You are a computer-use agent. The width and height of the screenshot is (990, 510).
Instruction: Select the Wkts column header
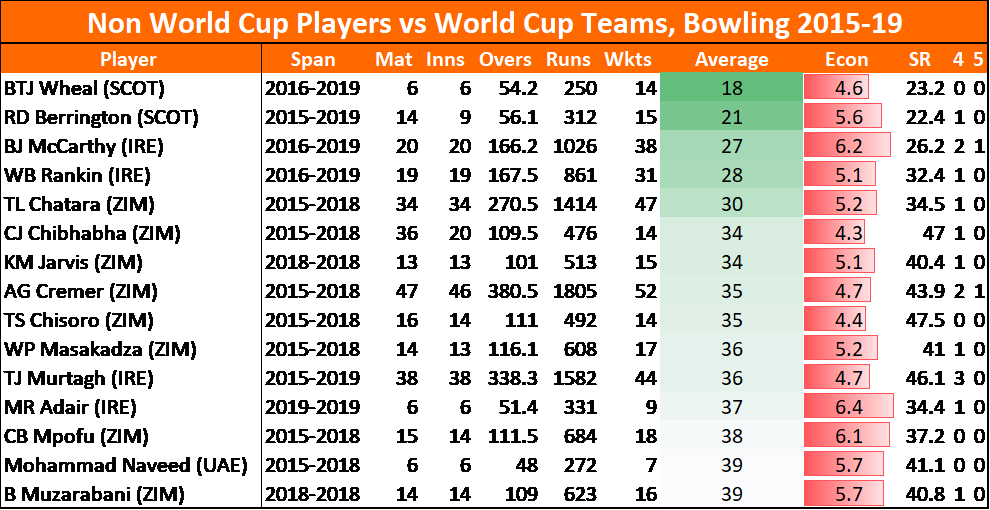(628, 60)
